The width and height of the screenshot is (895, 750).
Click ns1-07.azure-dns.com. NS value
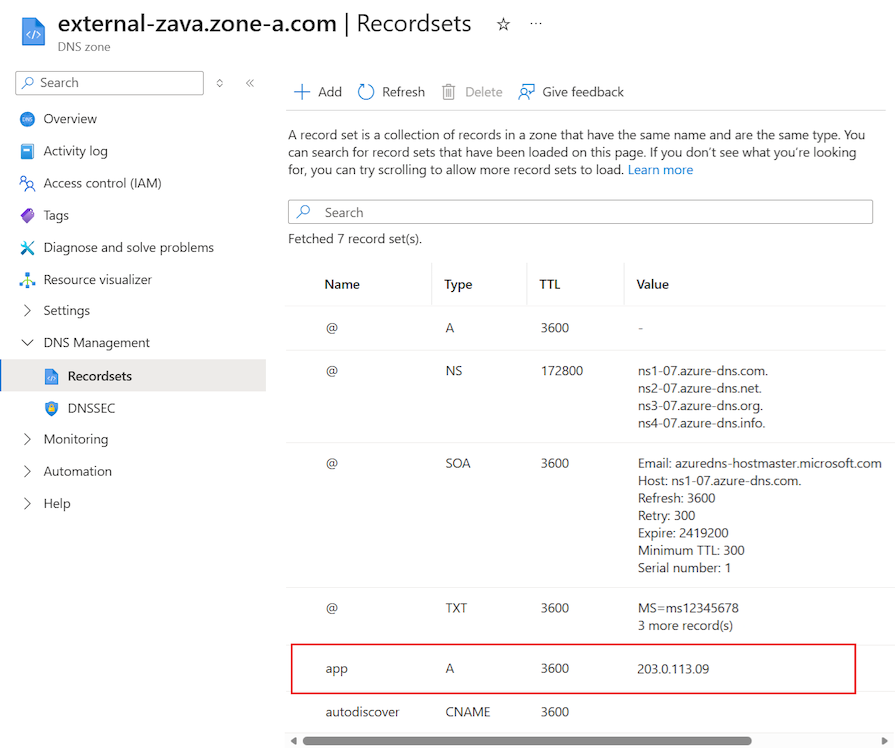pyautogui.click(x=703, y=371)
